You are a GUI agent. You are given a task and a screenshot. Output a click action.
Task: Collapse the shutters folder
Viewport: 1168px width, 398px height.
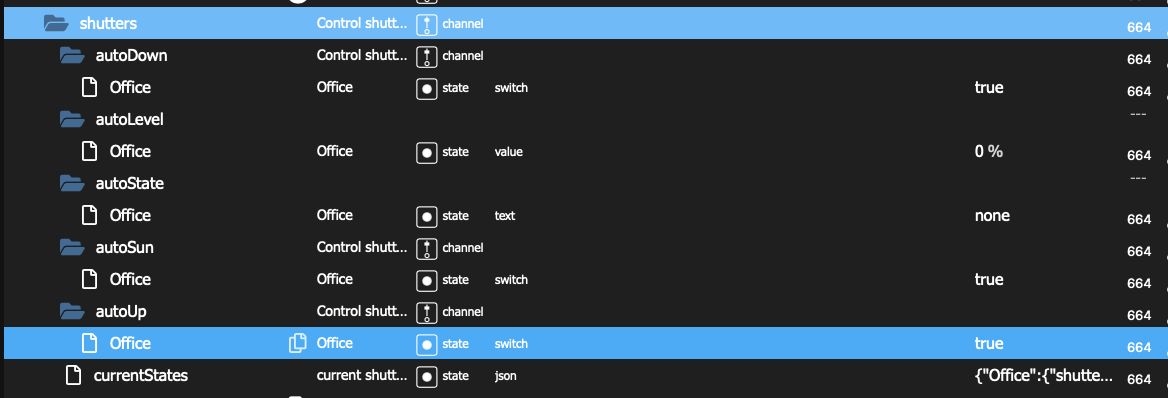[56, 24]
